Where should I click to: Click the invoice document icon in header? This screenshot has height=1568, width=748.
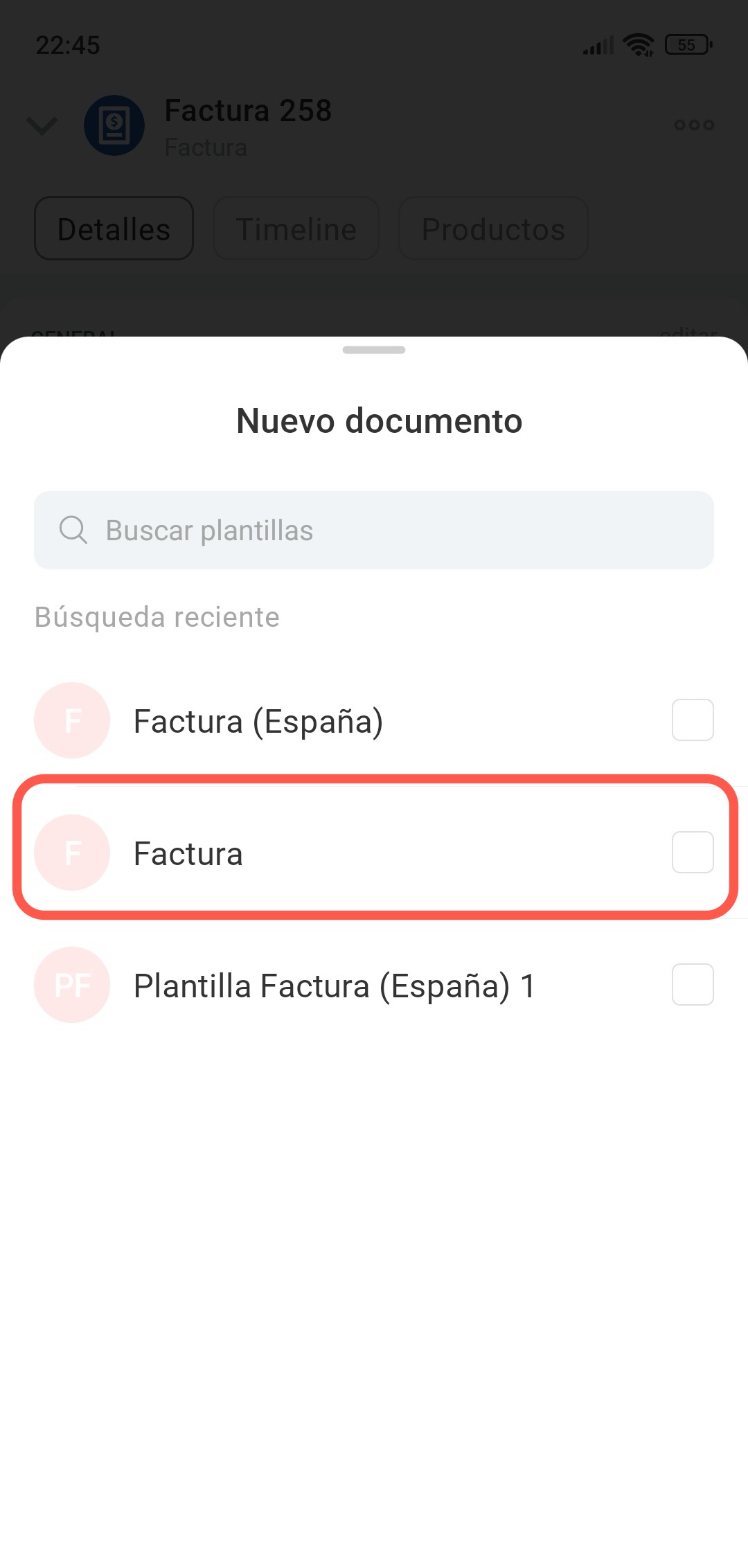[114, 125]
